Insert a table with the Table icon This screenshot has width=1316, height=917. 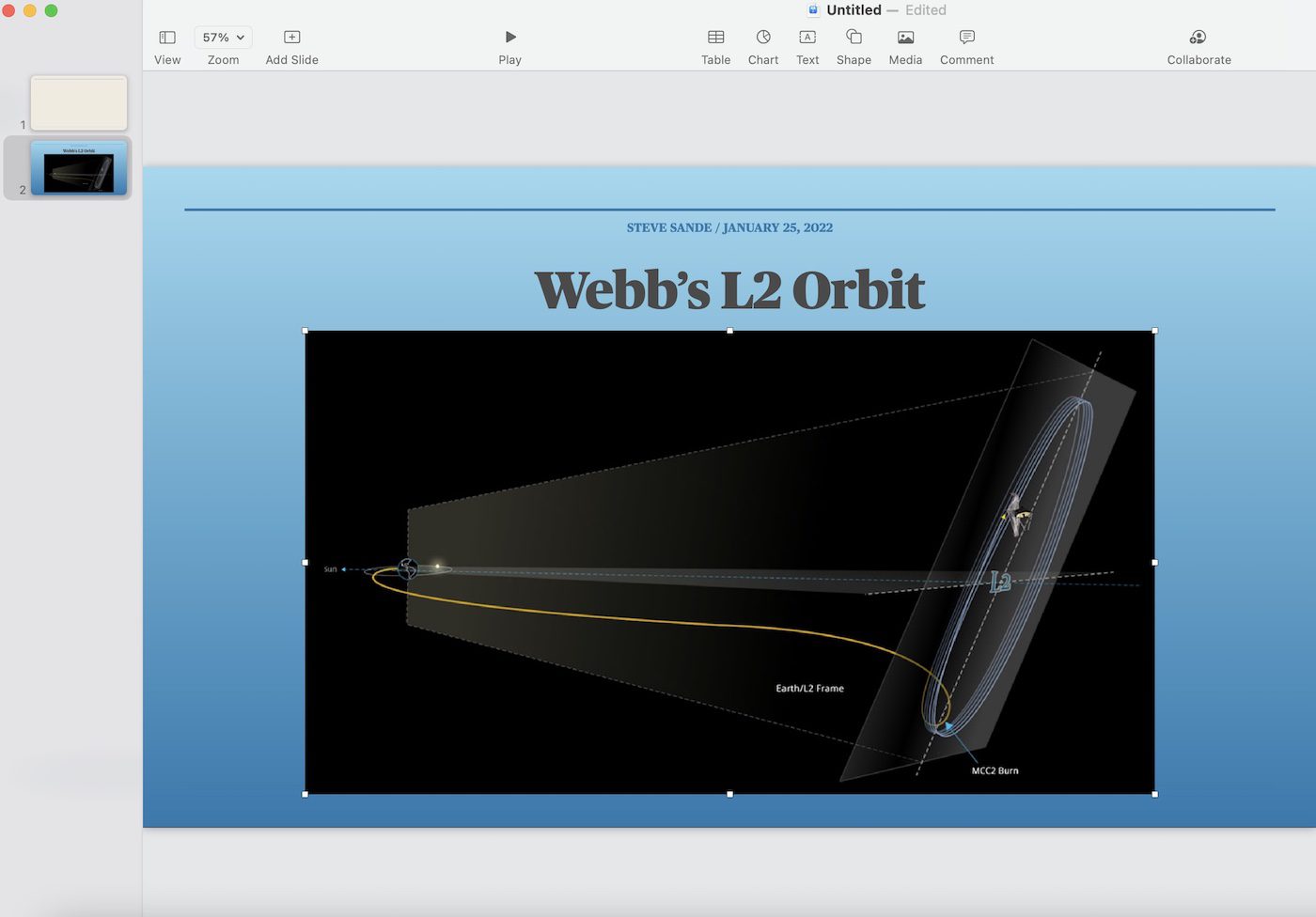coord(715,38)
